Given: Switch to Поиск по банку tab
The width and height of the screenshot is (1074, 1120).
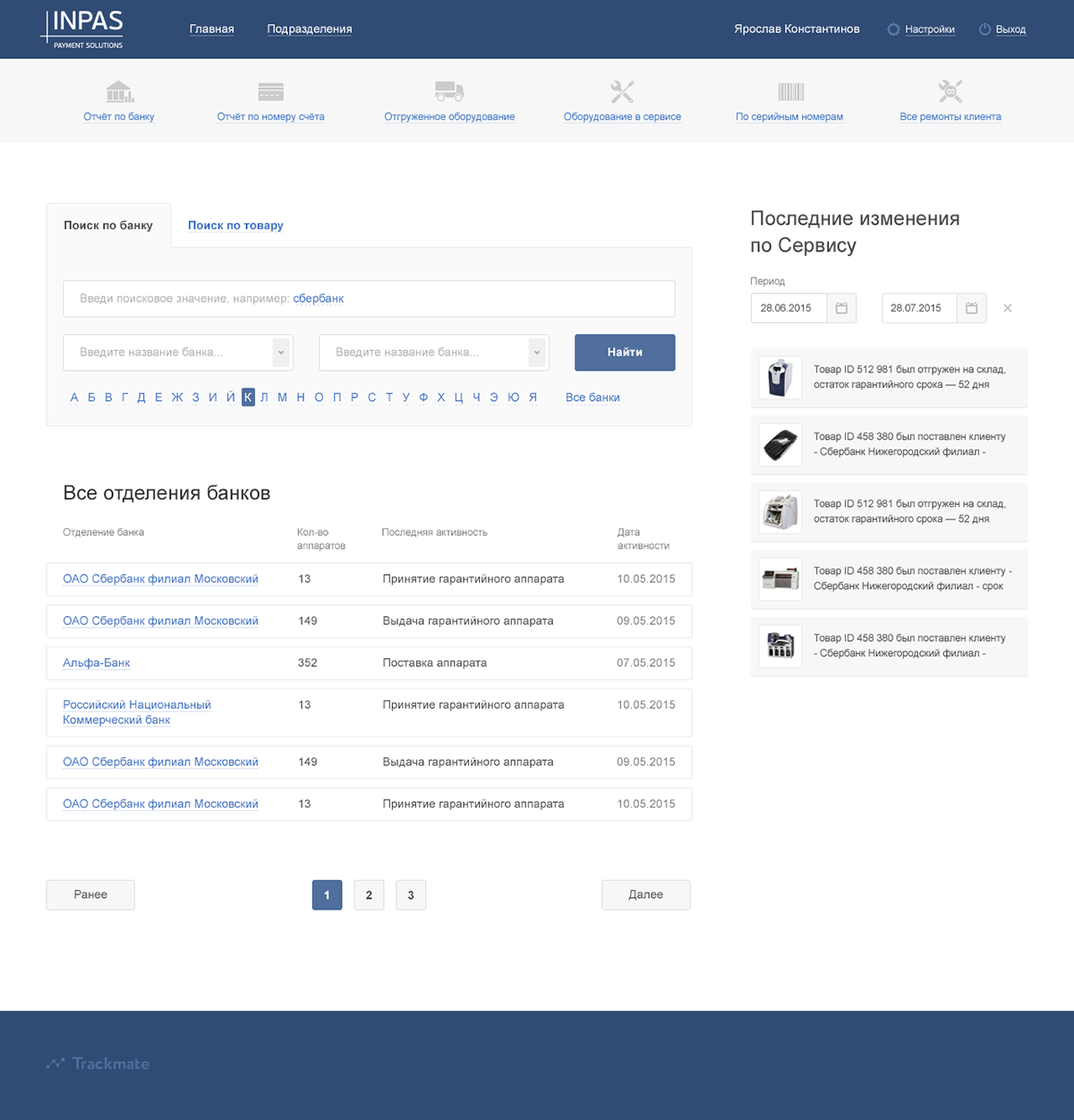Looking at the screenshot, I should pos(108,226).
